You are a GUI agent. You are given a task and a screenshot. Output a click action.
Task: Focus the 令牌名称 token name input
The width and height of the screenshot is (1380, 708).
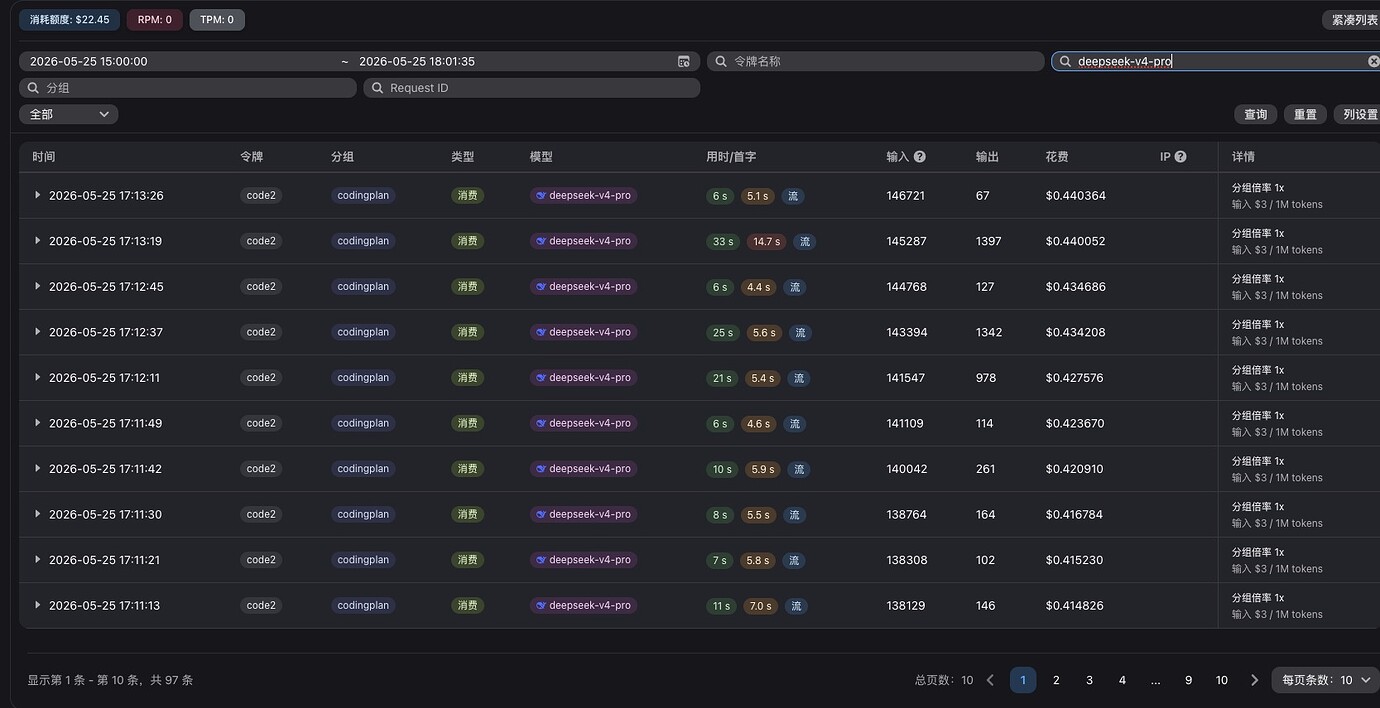876,61
